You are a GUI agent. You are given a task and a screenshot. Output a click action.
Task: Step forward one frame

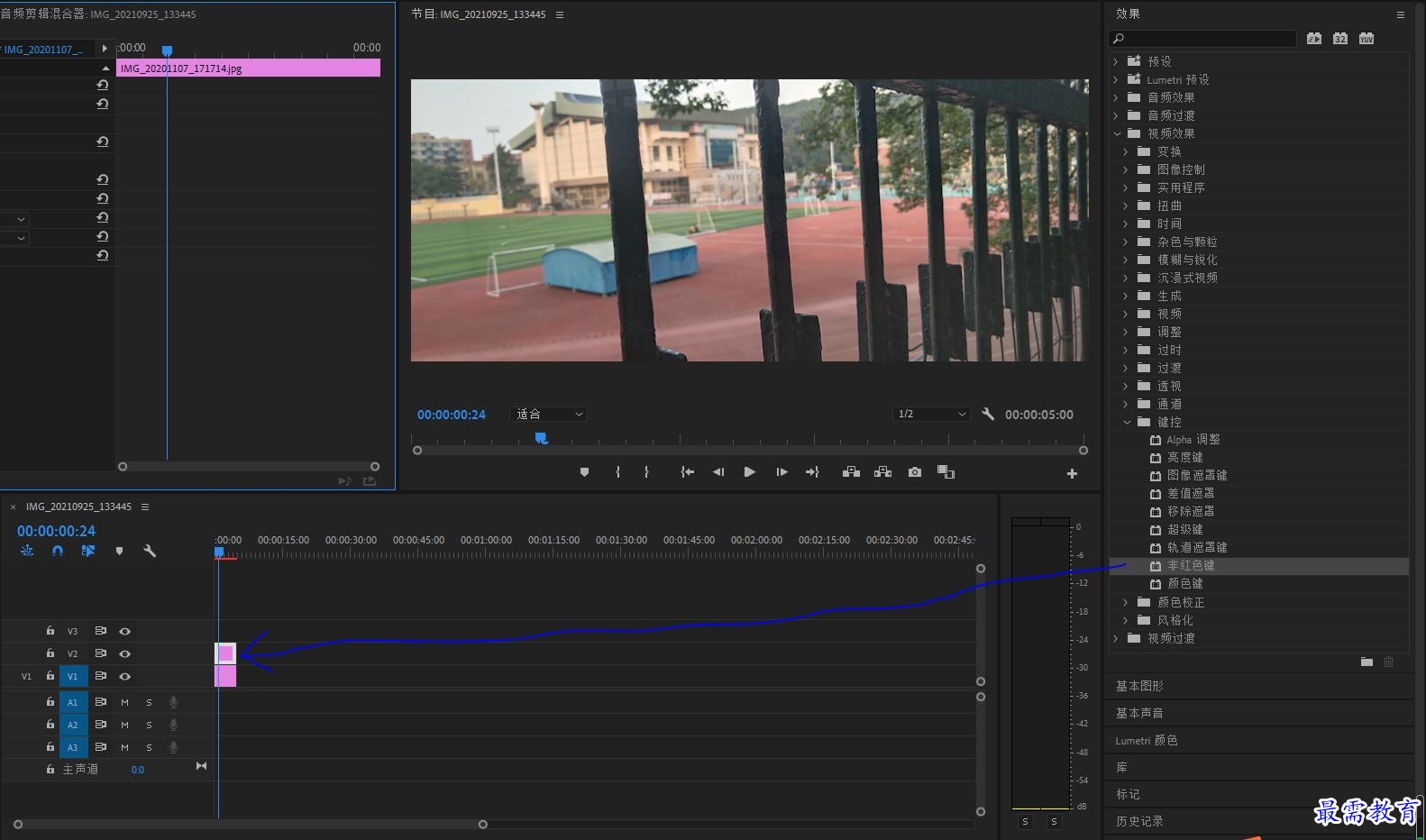(x=782, y=472)
